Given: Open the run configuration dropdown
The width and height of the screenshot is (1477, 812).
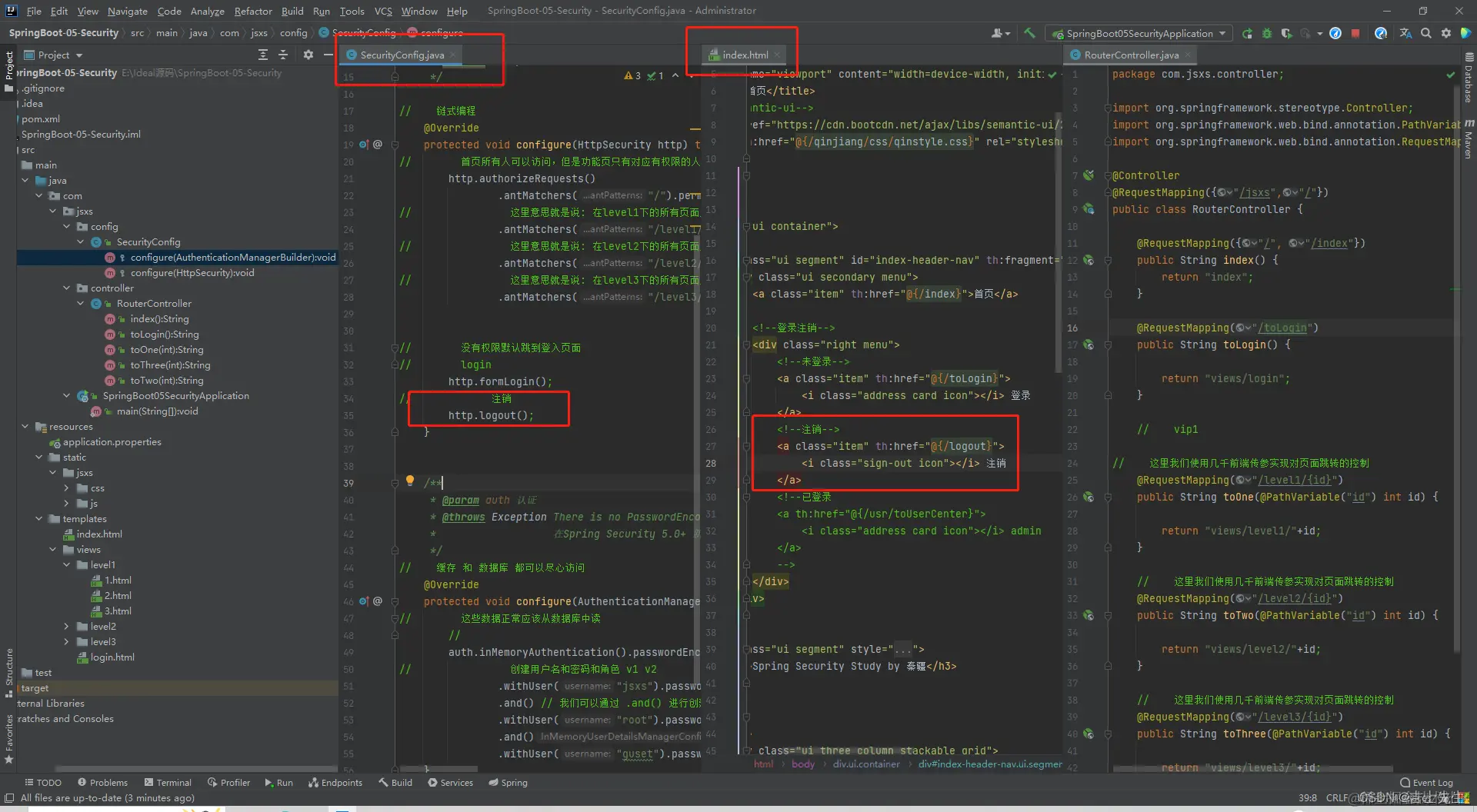Looking at the screenshot, I should 1139,33.
